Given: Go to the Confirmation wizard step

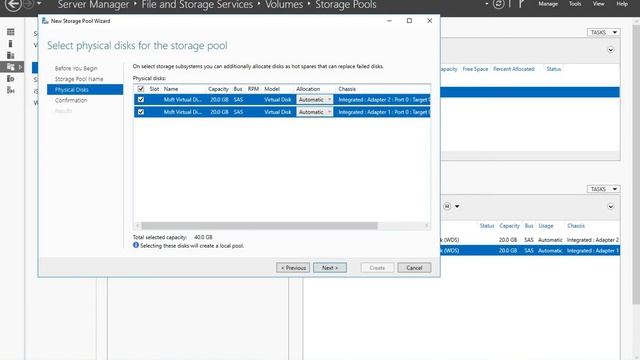Looking at the screenshot, I should 71,100.
